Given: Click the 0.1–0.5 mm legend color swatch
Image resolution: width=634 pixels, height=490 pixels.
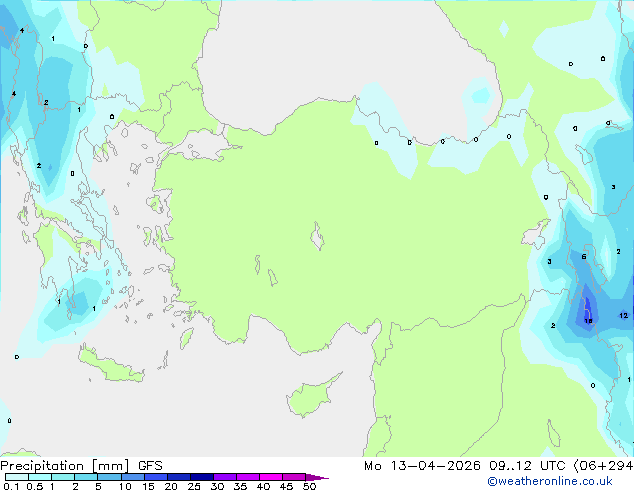Looking at the screenshot, I should pyautogui.click(x=17, y=477).
